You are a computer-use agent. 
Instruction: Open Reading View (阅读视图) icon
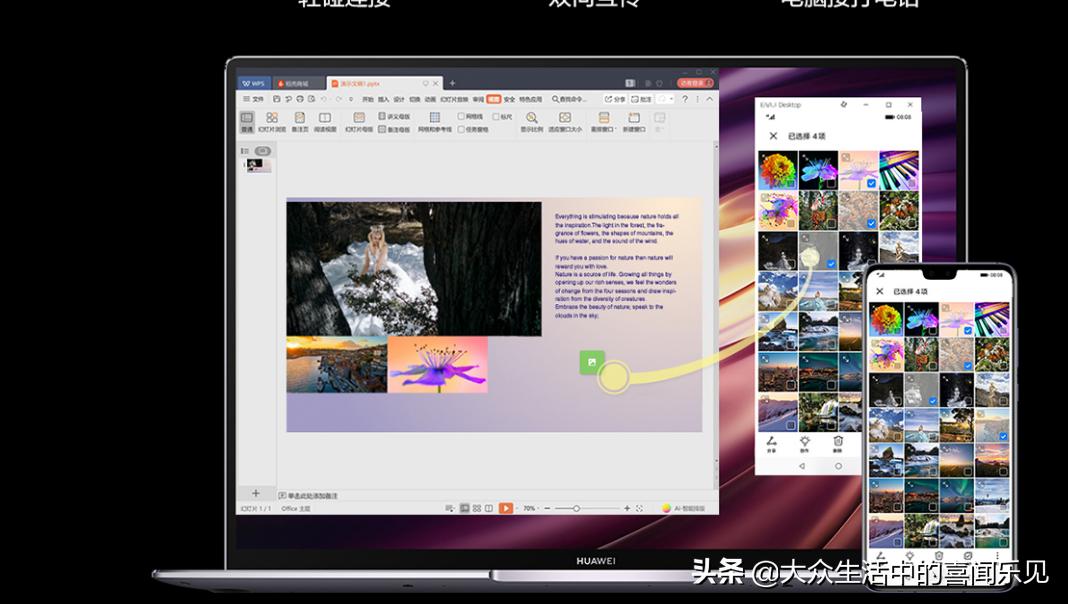click(325, 119)
